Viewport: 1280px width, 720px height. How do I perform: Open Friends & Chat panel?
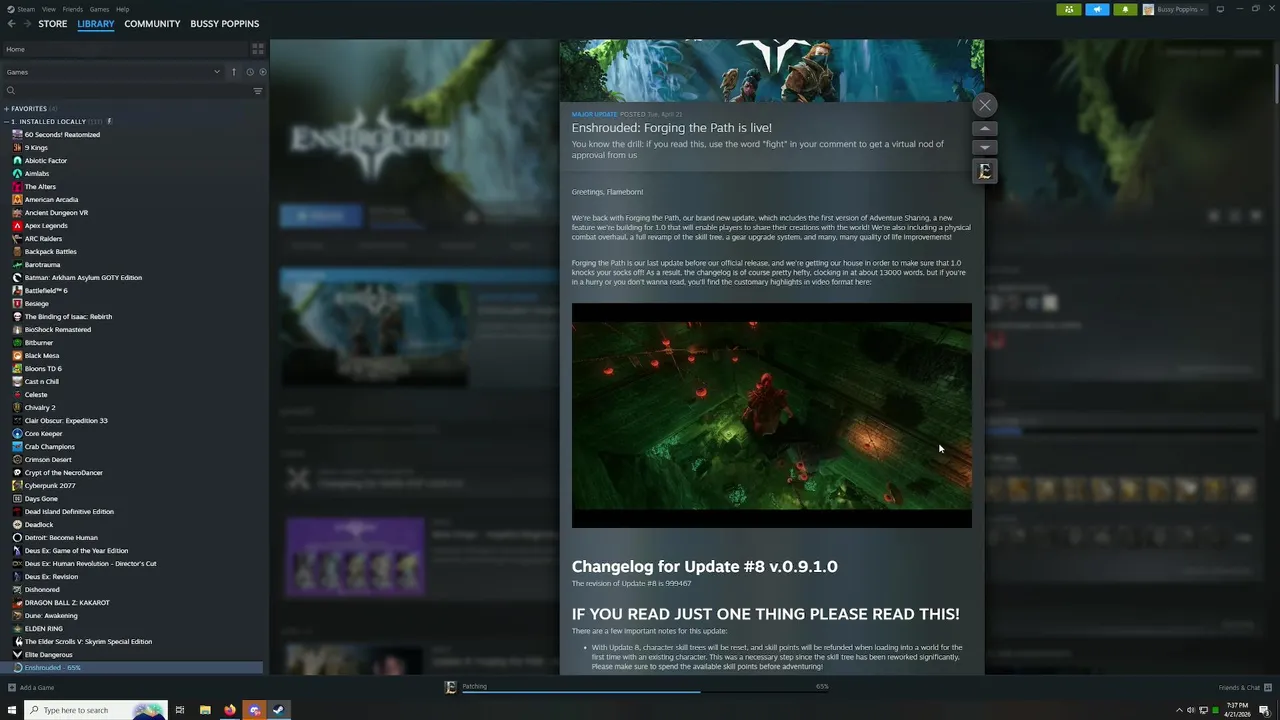(1244, 688)
